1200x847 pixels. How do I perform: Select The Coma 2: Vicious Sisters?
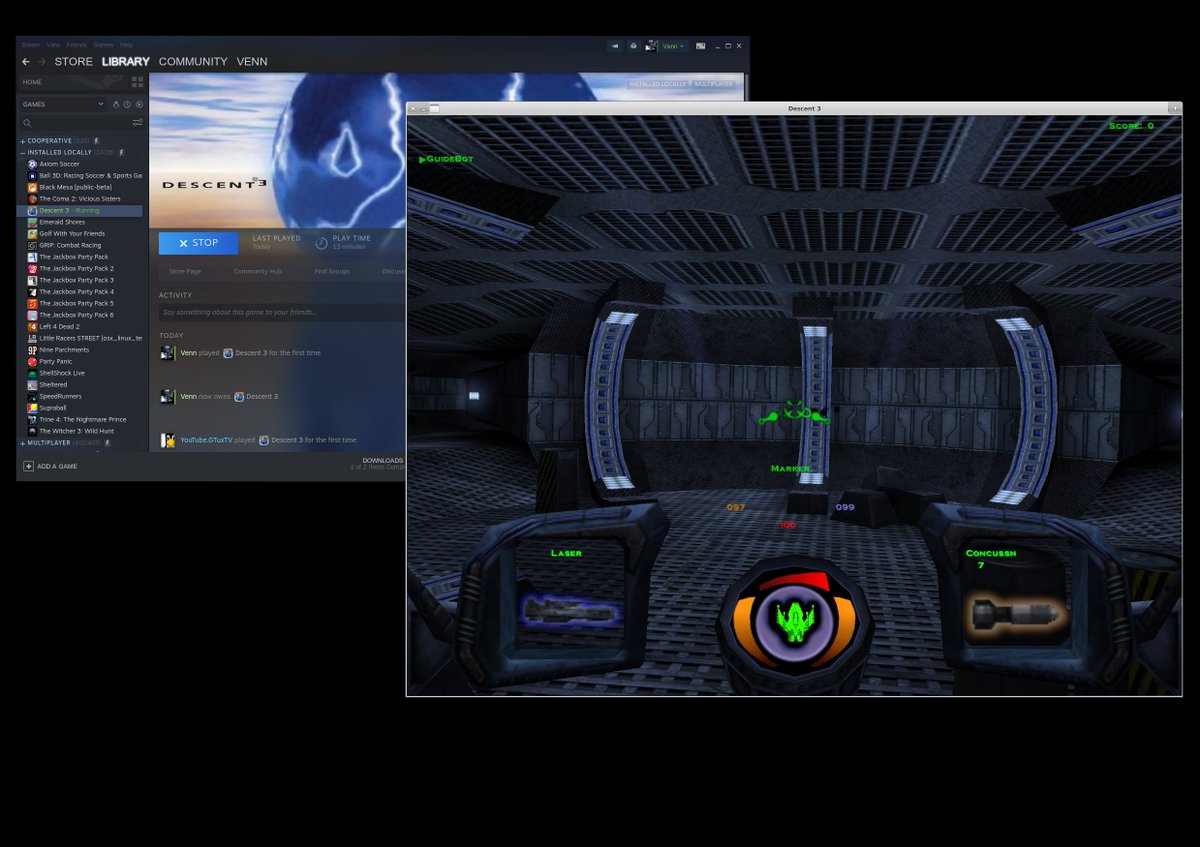click(81, 199)
